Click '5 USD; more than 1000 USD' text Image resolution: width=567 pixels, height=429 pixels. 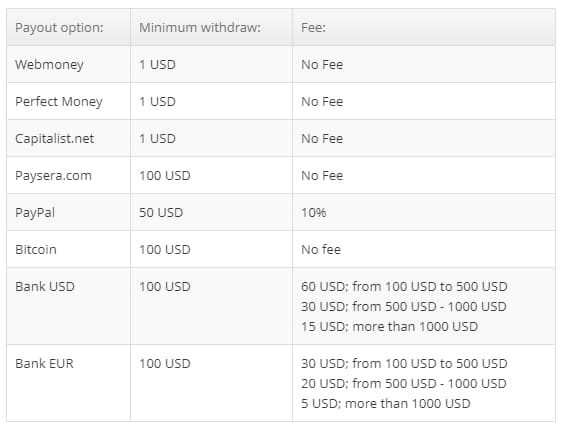386,404
